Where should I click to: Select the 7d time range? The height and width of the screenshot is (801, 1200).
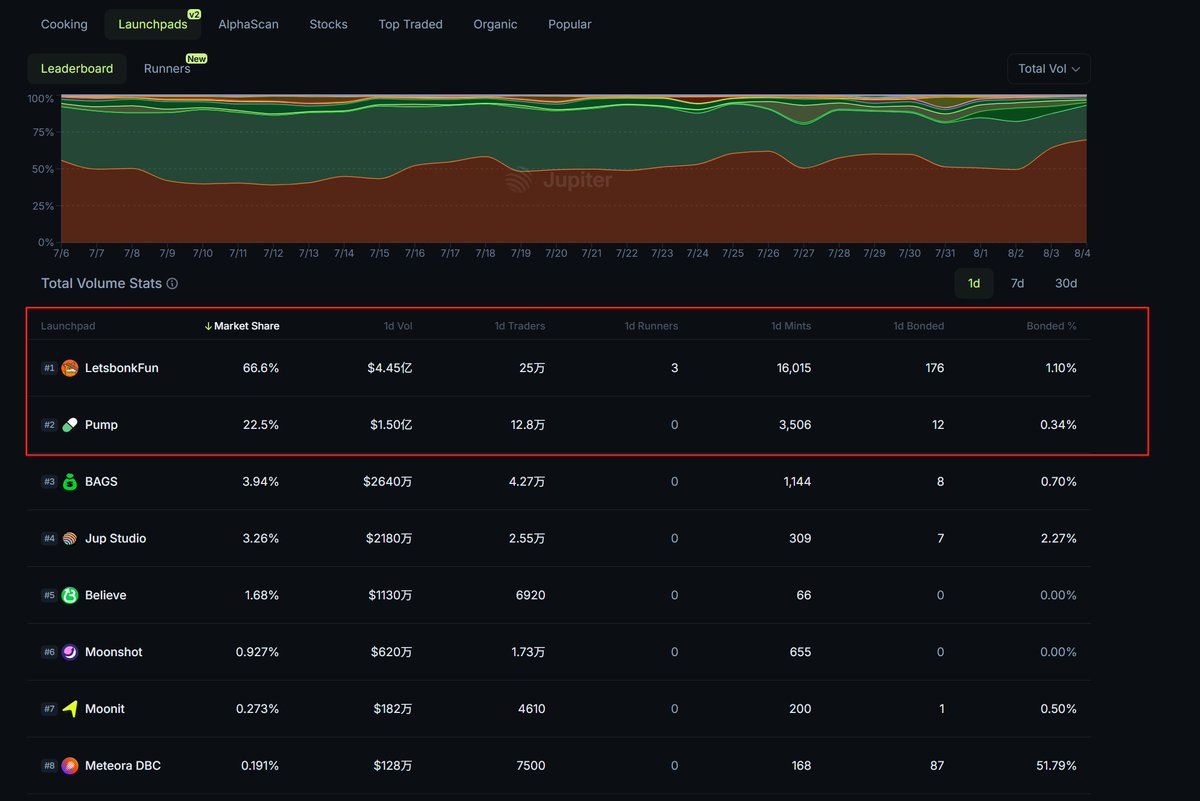tap(1017, 283)
